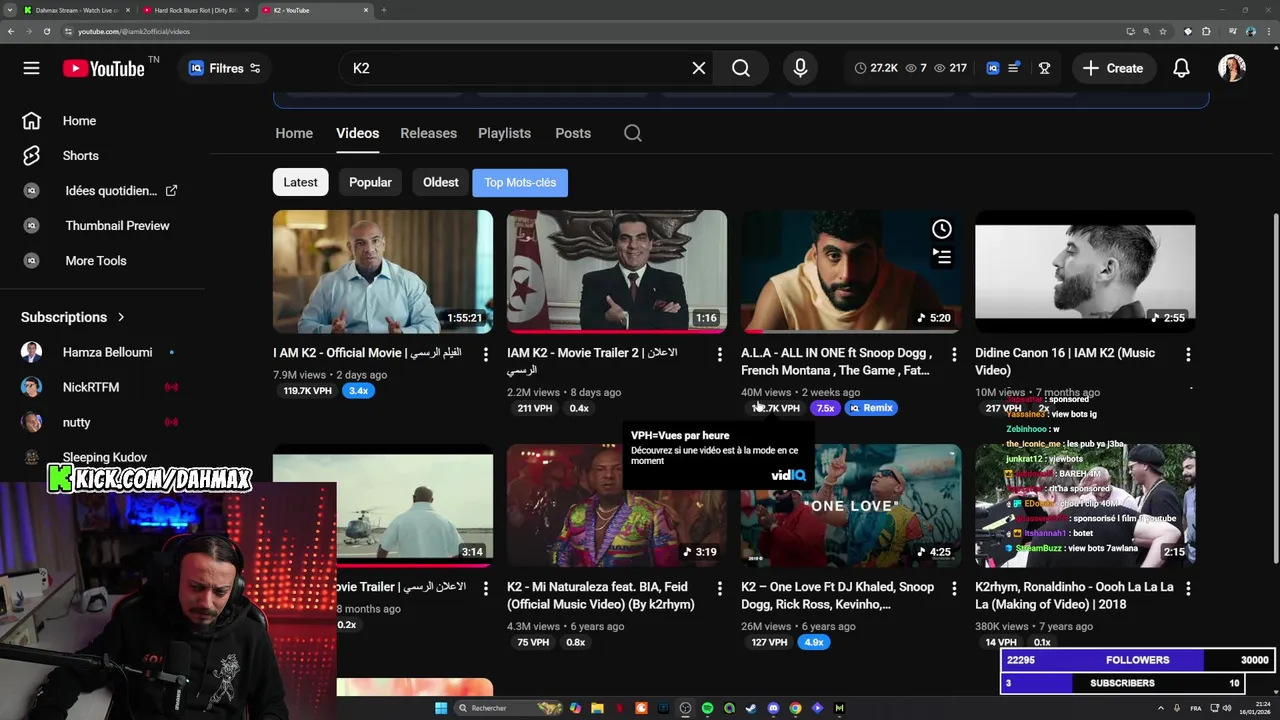Open the Windows Start menu

point(441,708)
